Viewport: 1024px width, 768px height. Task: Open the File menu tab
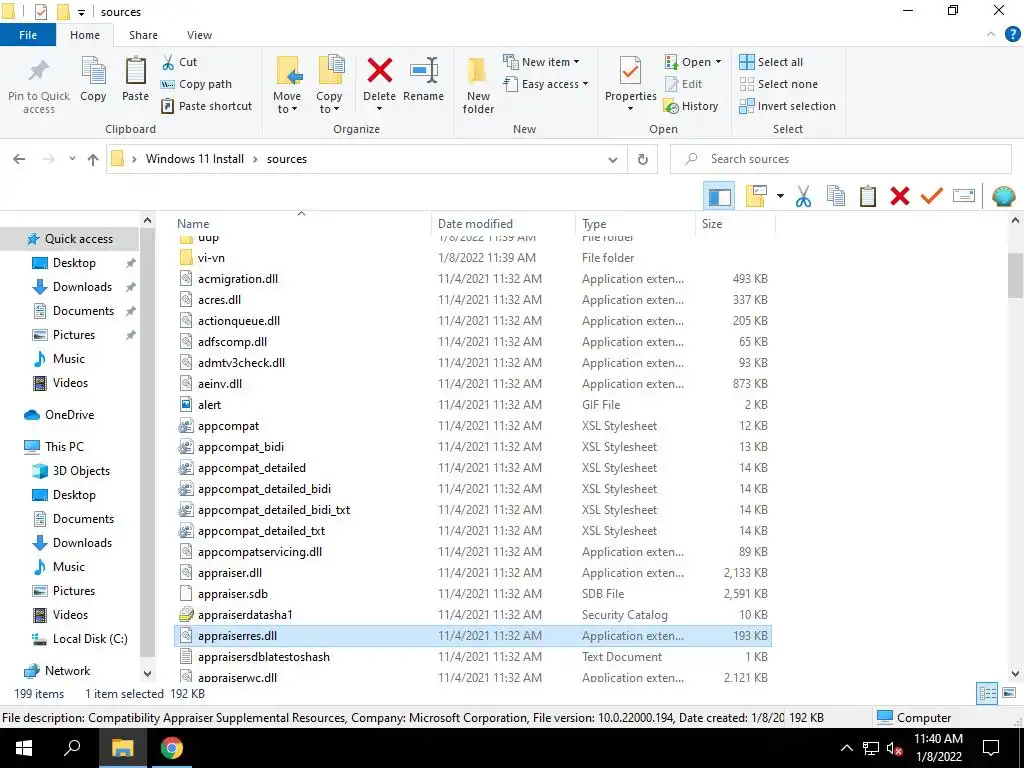tap(28, 35)
